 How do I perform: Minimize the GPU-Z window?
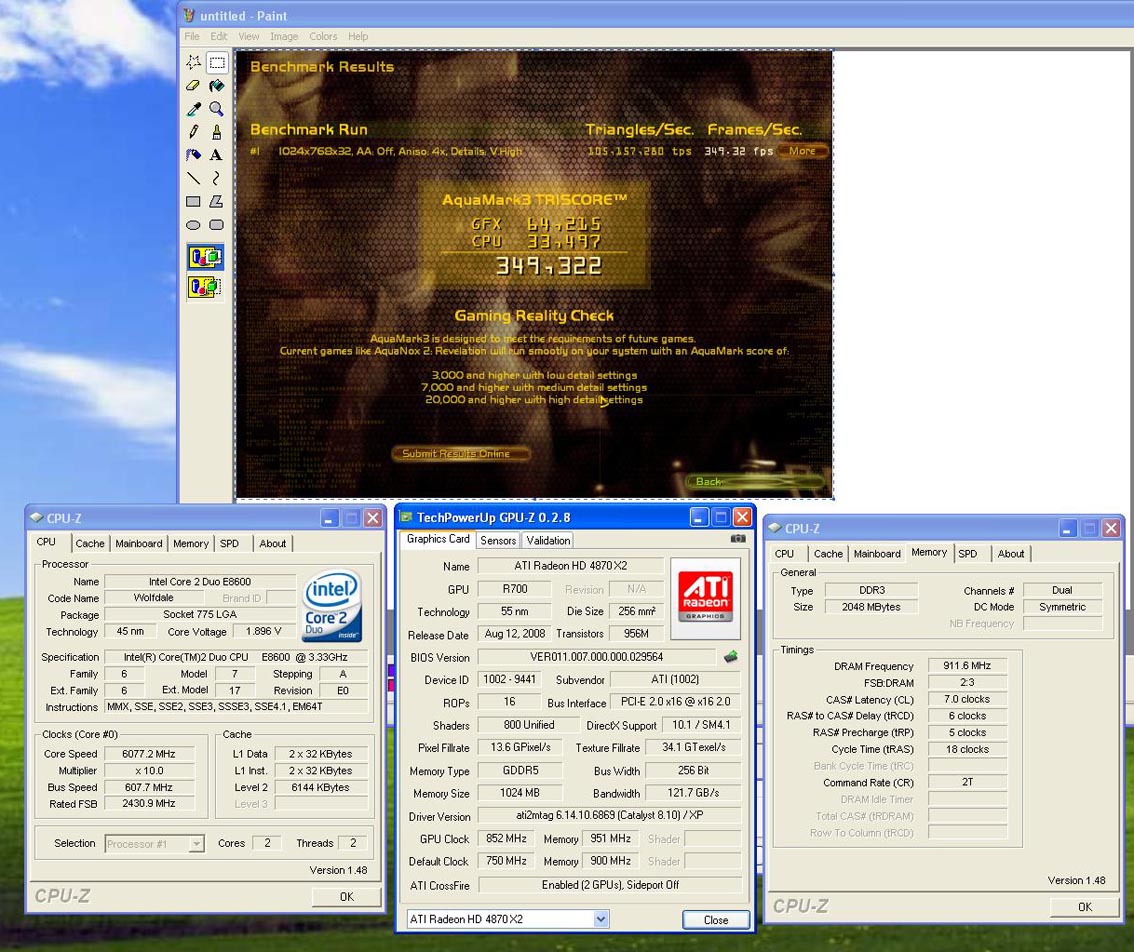[x=699, y=517]
